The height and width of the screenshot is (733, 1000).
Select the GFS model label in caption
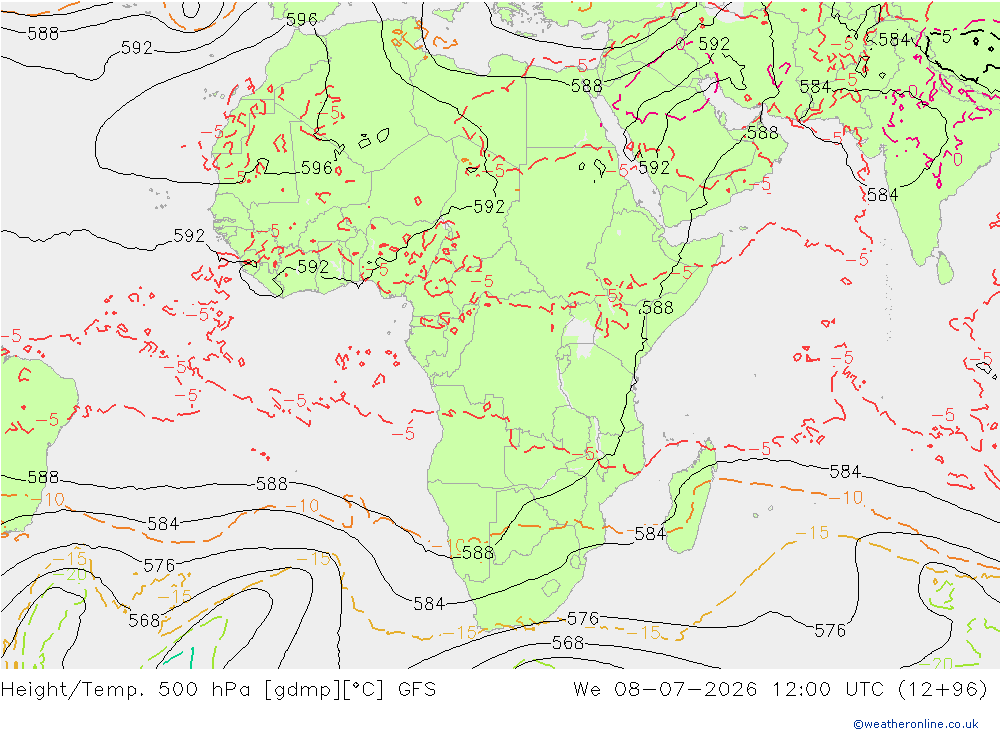pyautogui.click(x=416, y=690)
